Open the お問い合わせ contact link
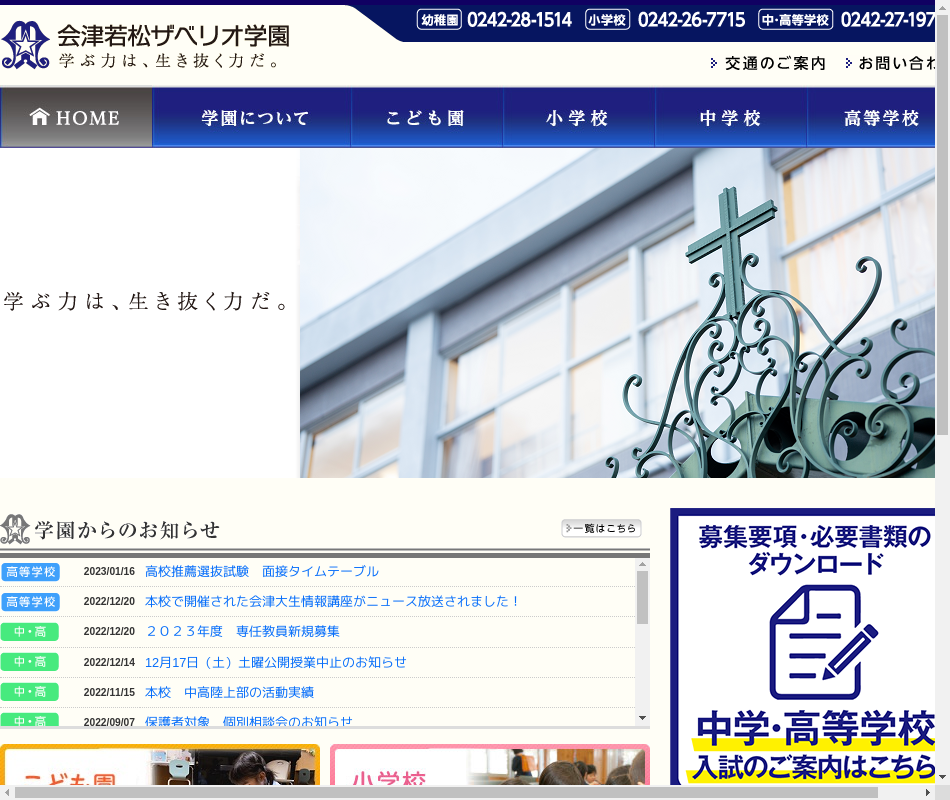Screen dimensions: 950x800 click(892, 63)
